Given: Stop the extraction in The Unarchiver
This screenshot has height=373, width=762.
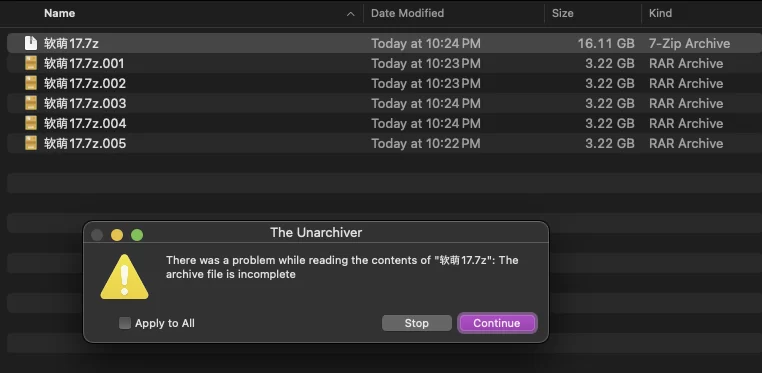Looking at the screenshot, I should 416,323.
